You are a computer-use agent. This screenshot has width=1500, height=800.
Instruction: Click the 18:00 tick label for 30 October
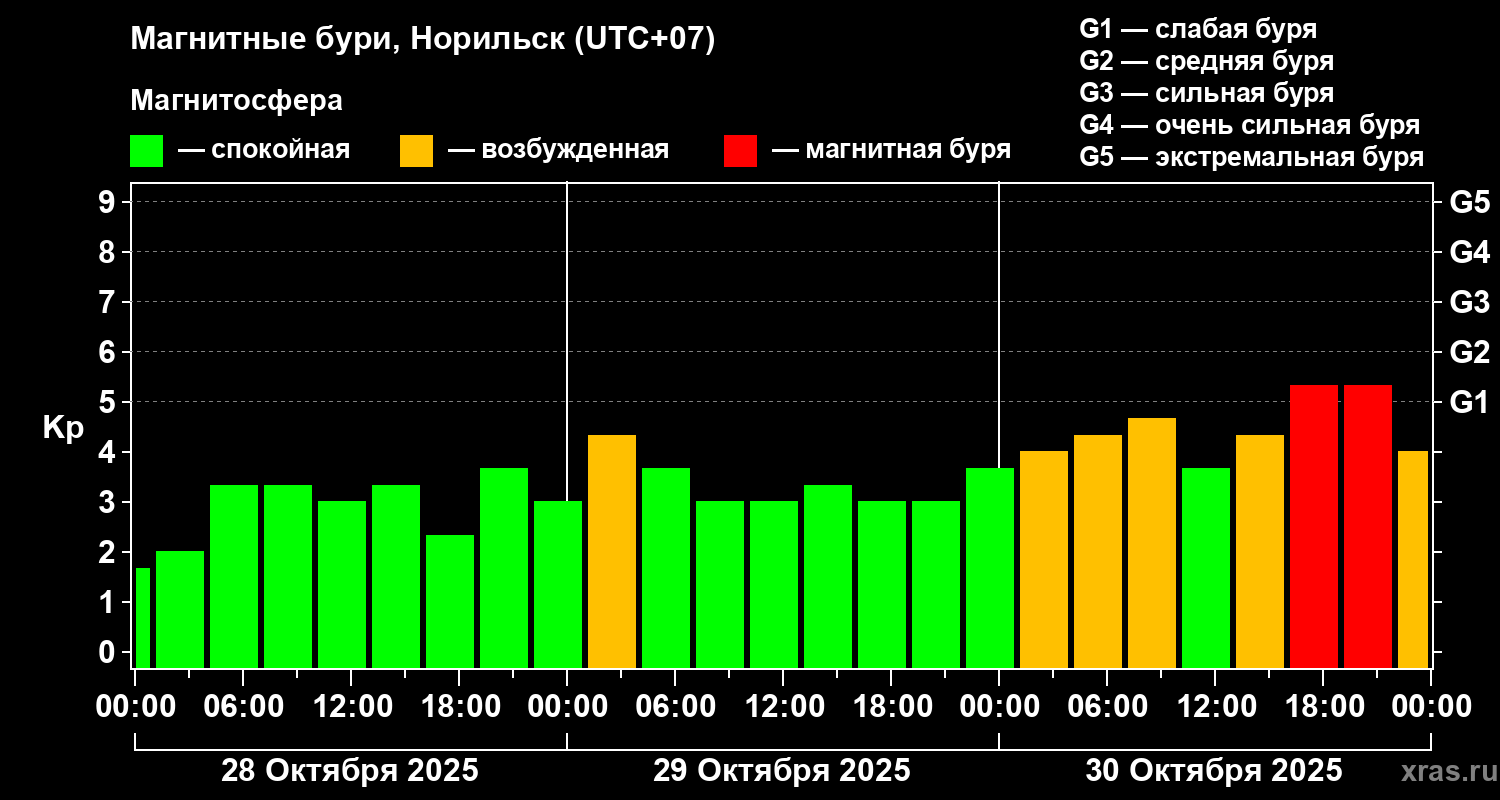1323,706
